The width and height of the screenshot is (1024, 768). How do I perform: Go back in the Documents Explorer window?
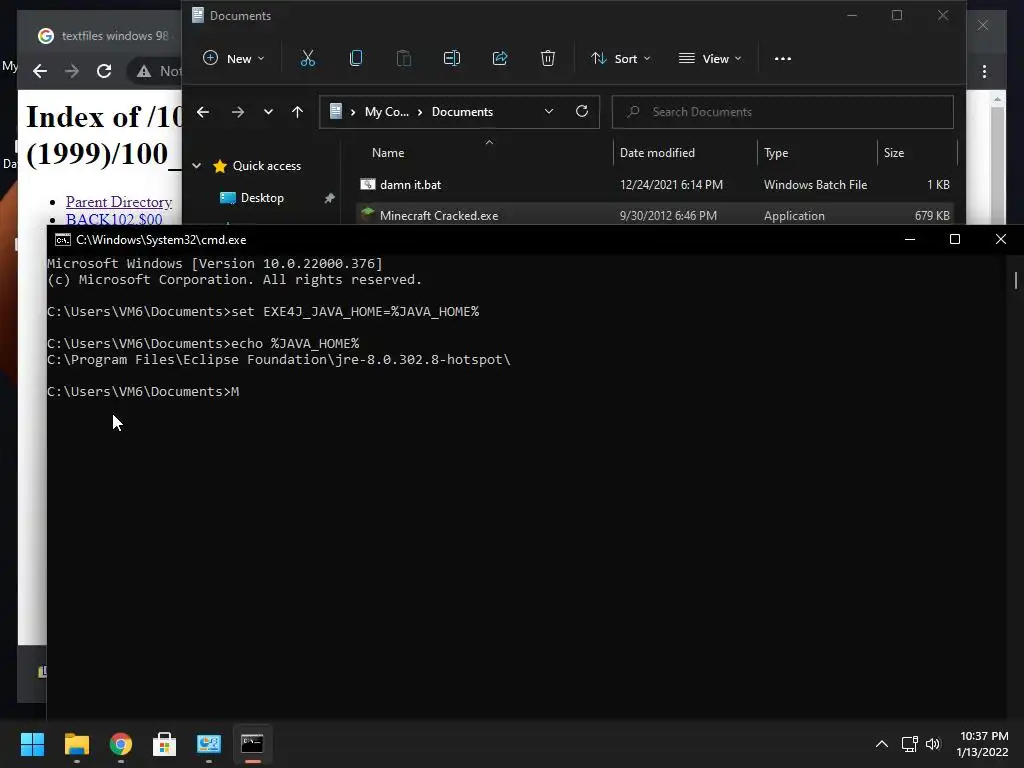(203, 112)
